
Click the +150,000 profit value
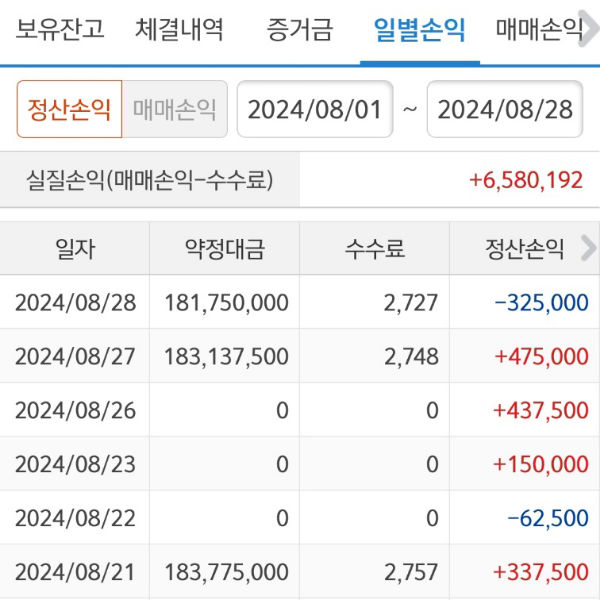541,464
